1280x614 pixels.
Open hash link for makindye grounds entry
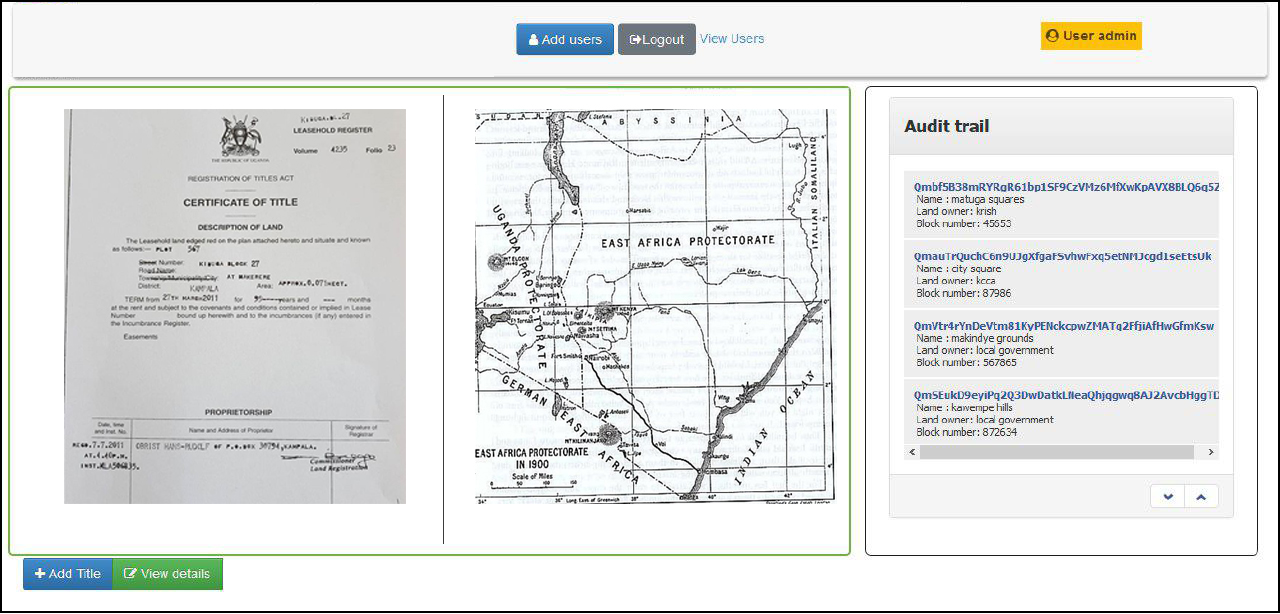(x=1064, y=326)
